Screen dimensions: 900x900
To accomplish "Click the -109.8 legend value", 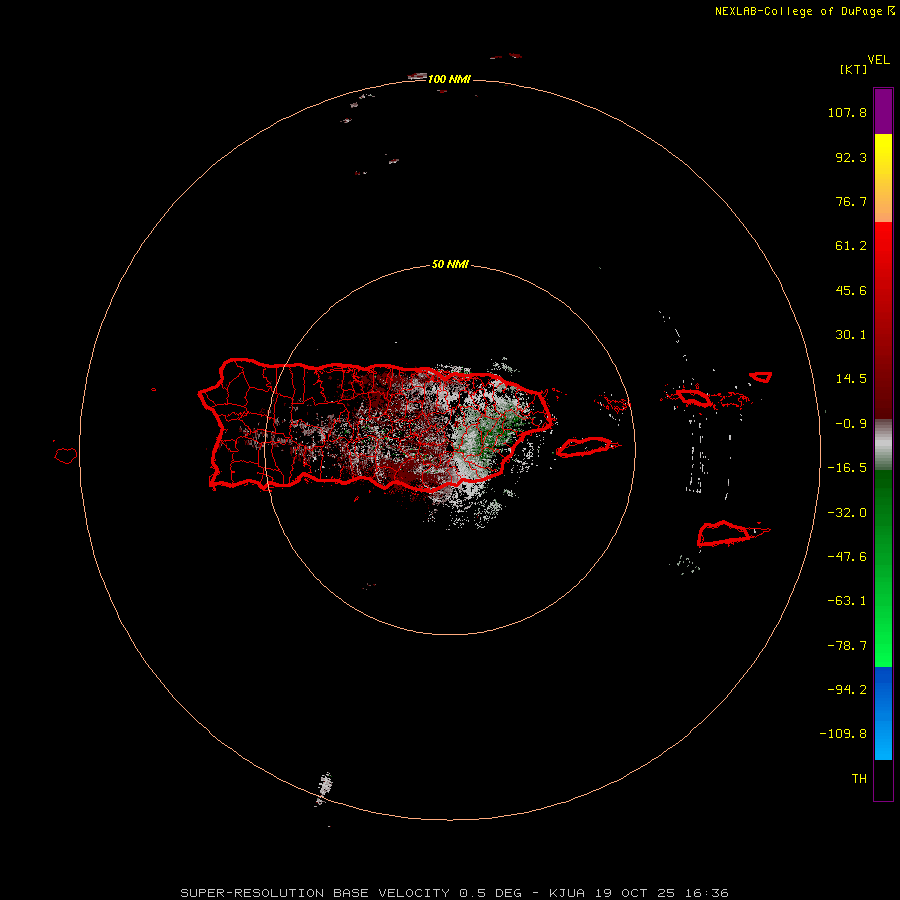I will tap(843, 734).
